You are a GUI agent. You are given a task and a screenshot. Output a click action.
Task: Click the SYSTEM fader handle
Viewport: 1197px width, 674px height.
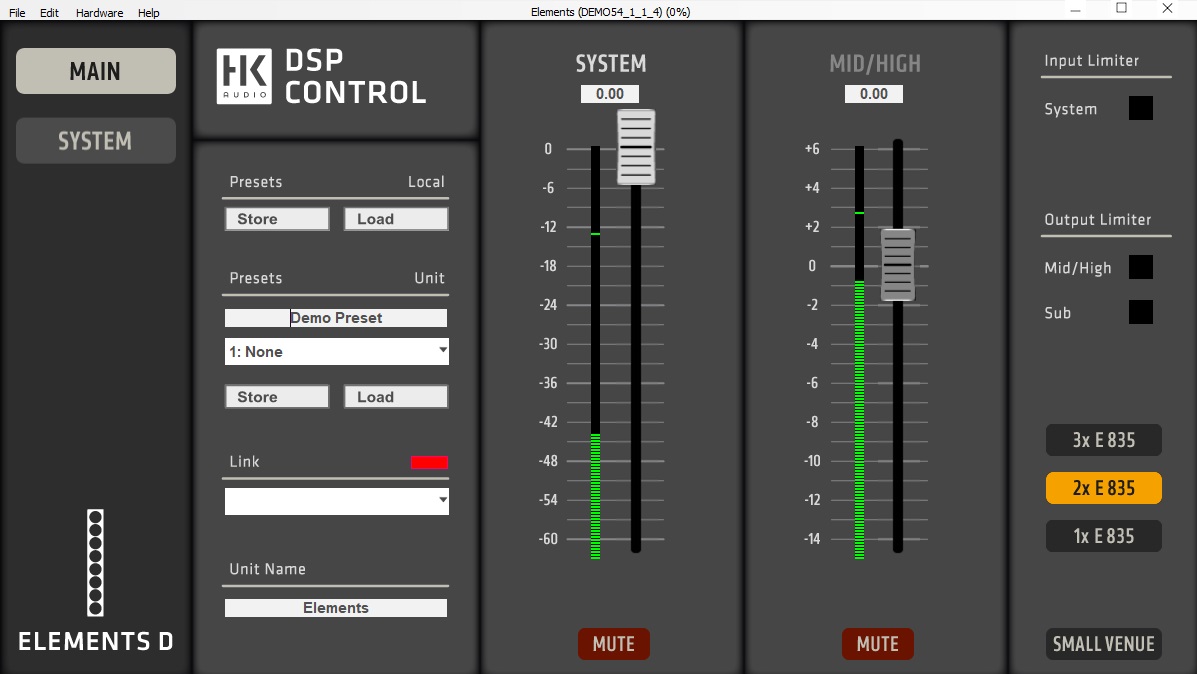(636, 147)
